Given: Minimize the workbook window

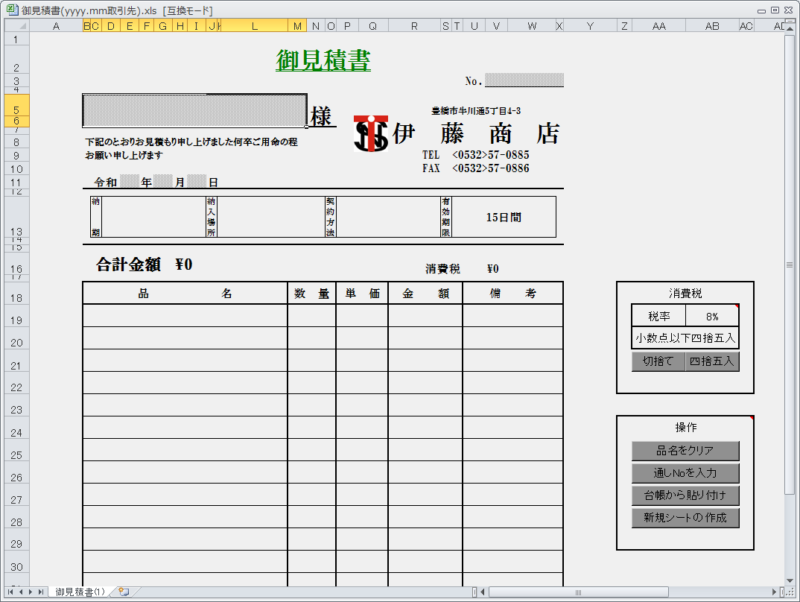Looking at the screenshot, I should click(761, 11).
